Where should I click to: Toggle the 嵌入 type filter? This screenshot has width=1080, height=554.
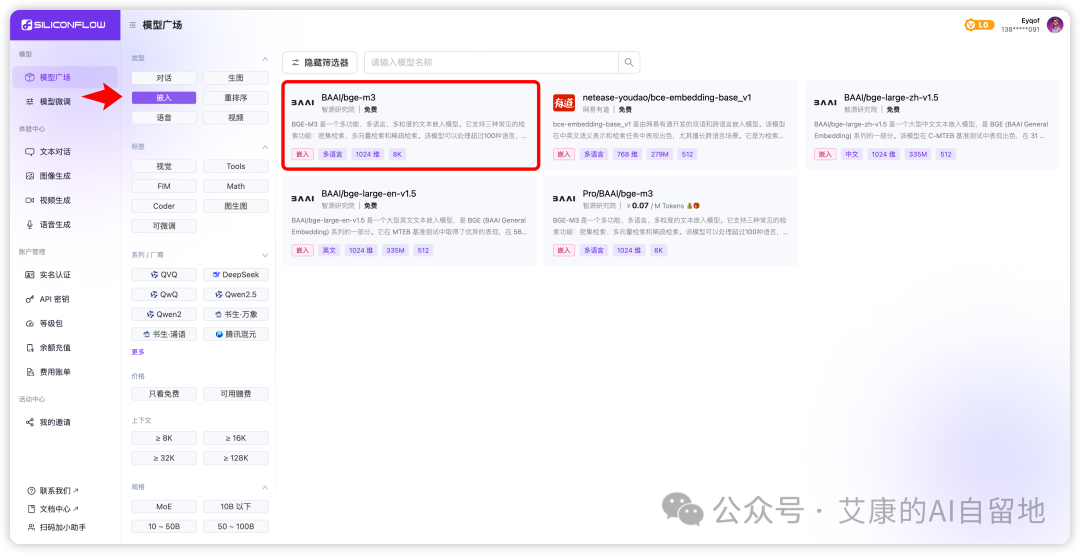[x=164, y=98]
